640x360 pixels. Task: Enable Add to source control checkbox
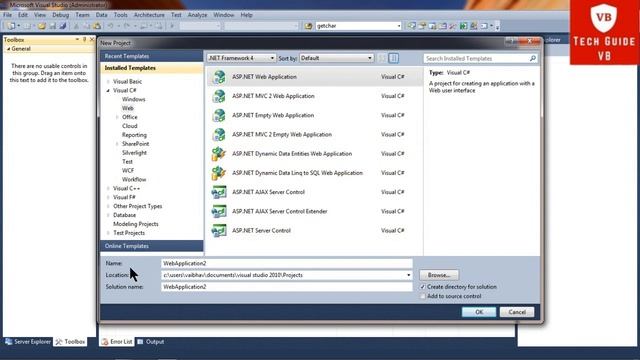pyautogui.click(x=423, y=296)
